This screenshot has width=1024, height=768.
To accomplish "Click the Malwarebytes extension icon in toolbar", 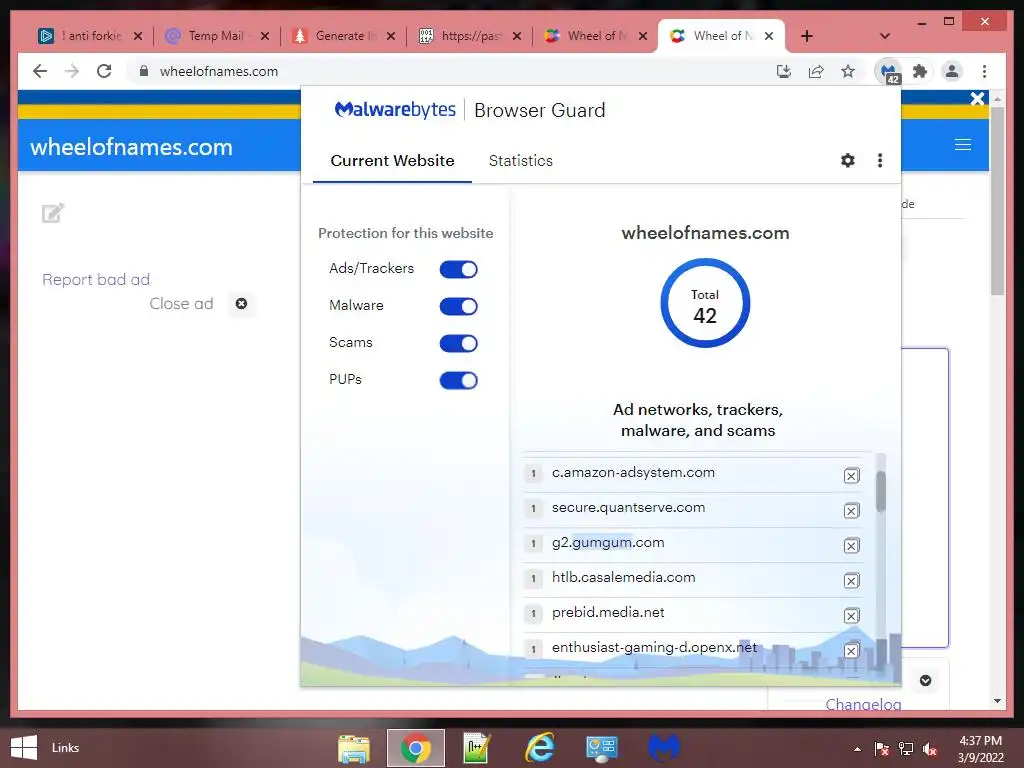I will pos(888,71).
